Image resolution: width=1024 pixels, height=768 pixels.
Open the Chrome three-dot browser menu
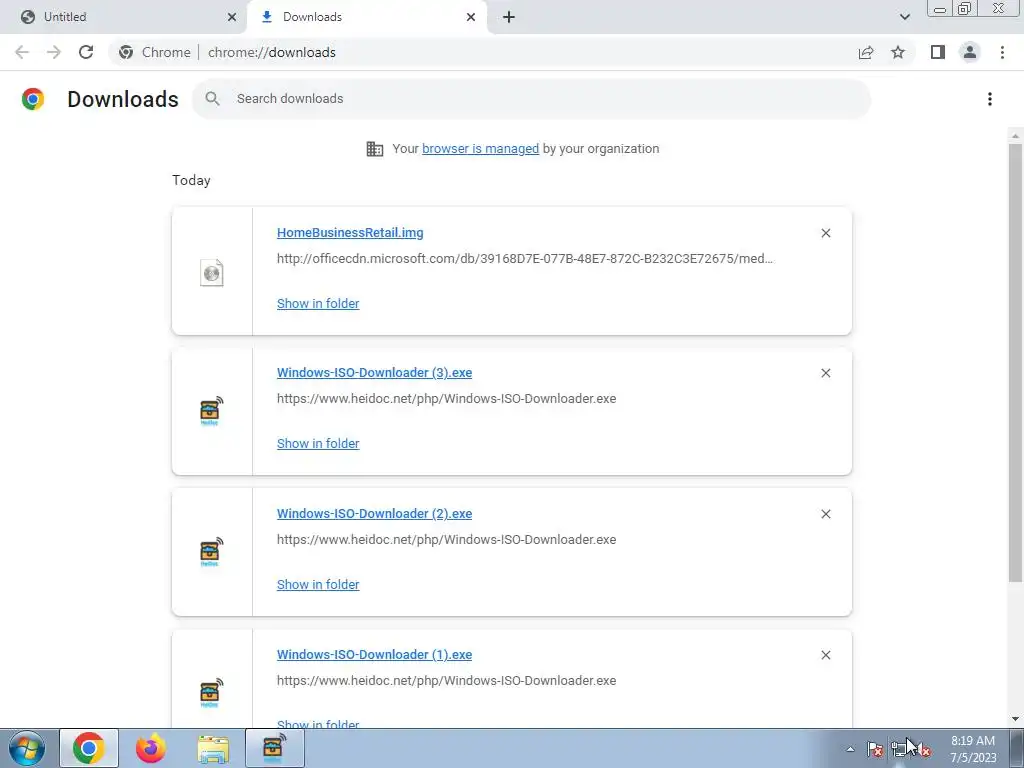click(x=1002, y=52)
